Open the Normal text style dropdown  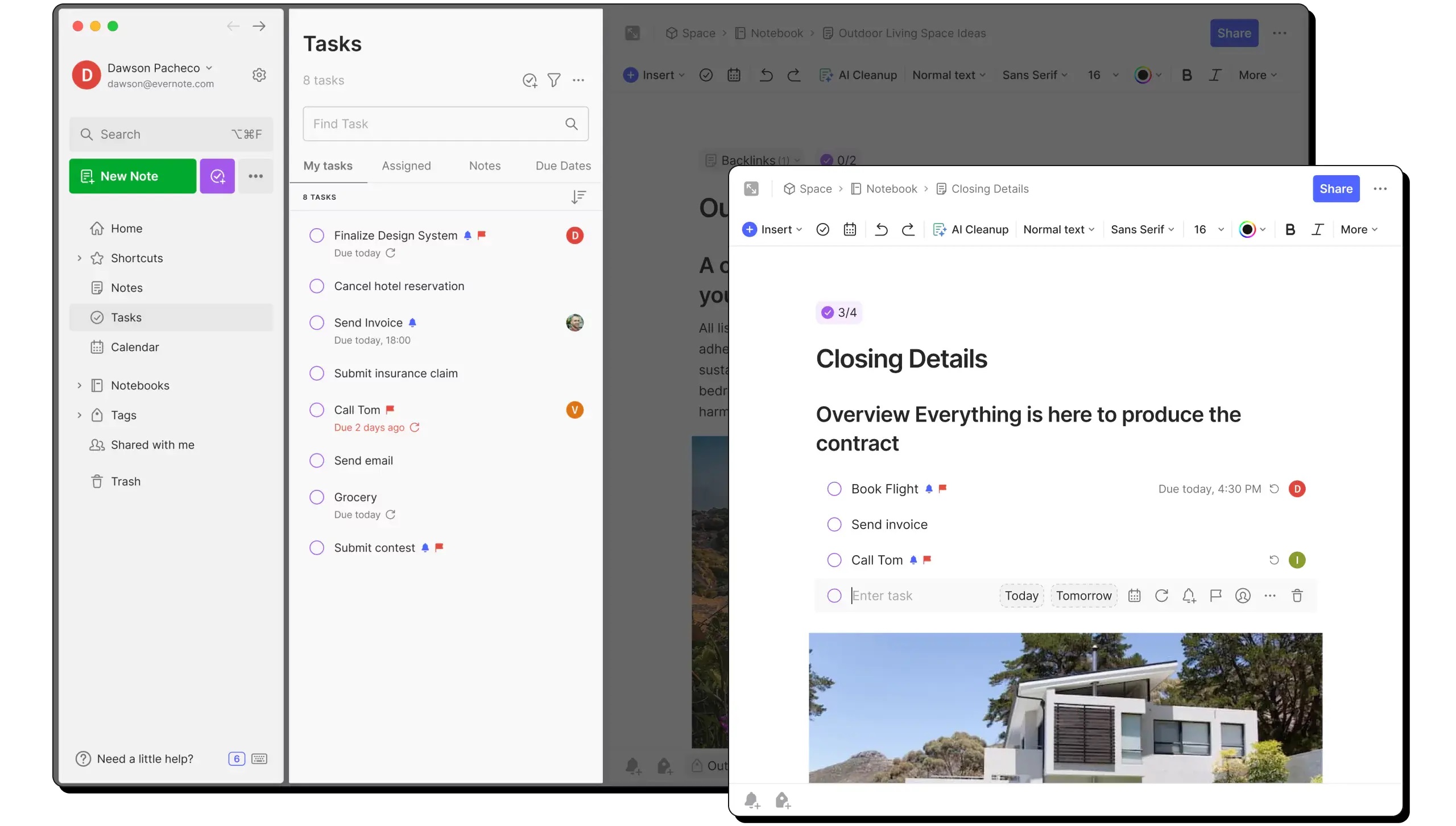[1058, 229]
